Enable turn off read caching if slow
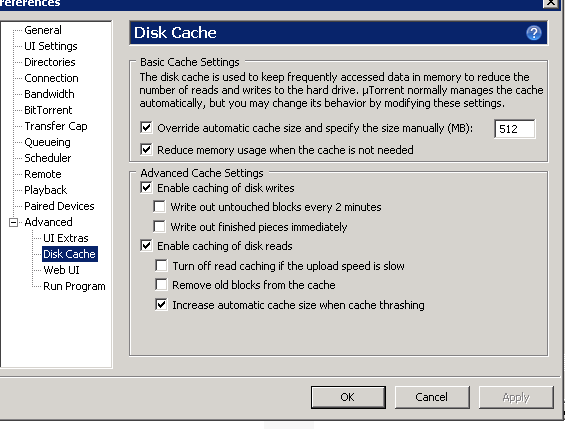The height and width of the screenshot is (429, 565). coord(161,265)
